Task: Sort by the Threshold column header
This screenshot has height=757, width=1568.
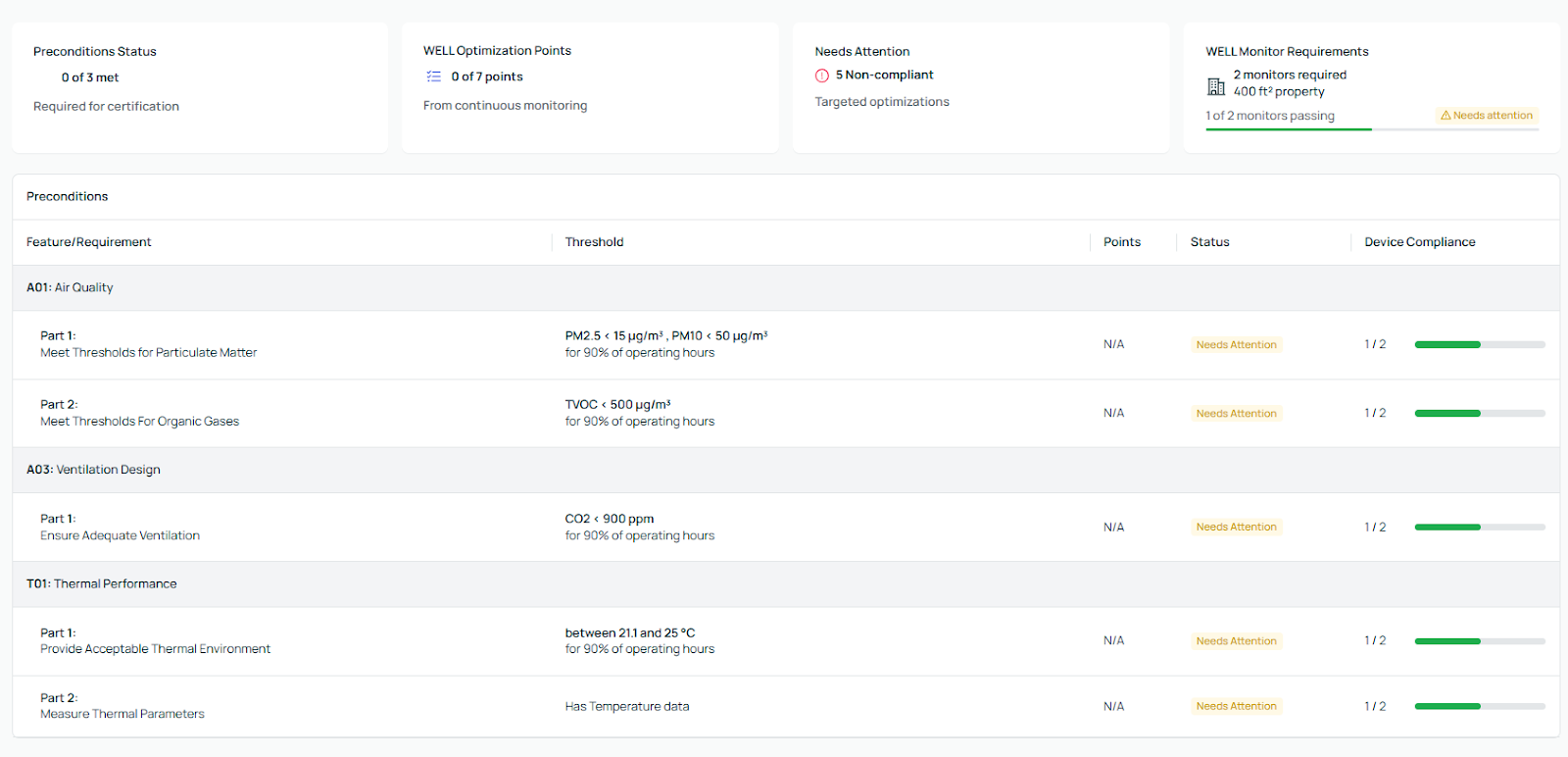Action: click(594, 242)
